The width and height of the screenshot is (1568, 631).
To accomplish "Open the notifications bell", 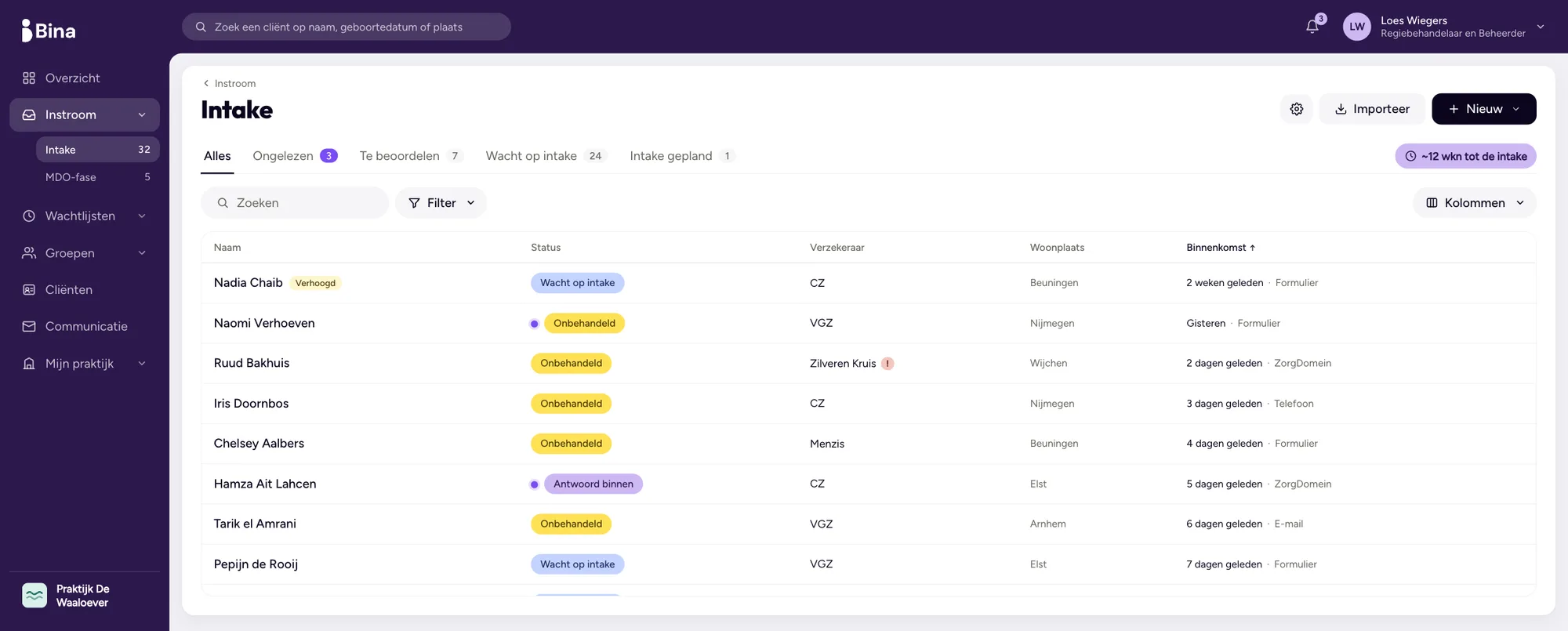I will (1312, 27).
